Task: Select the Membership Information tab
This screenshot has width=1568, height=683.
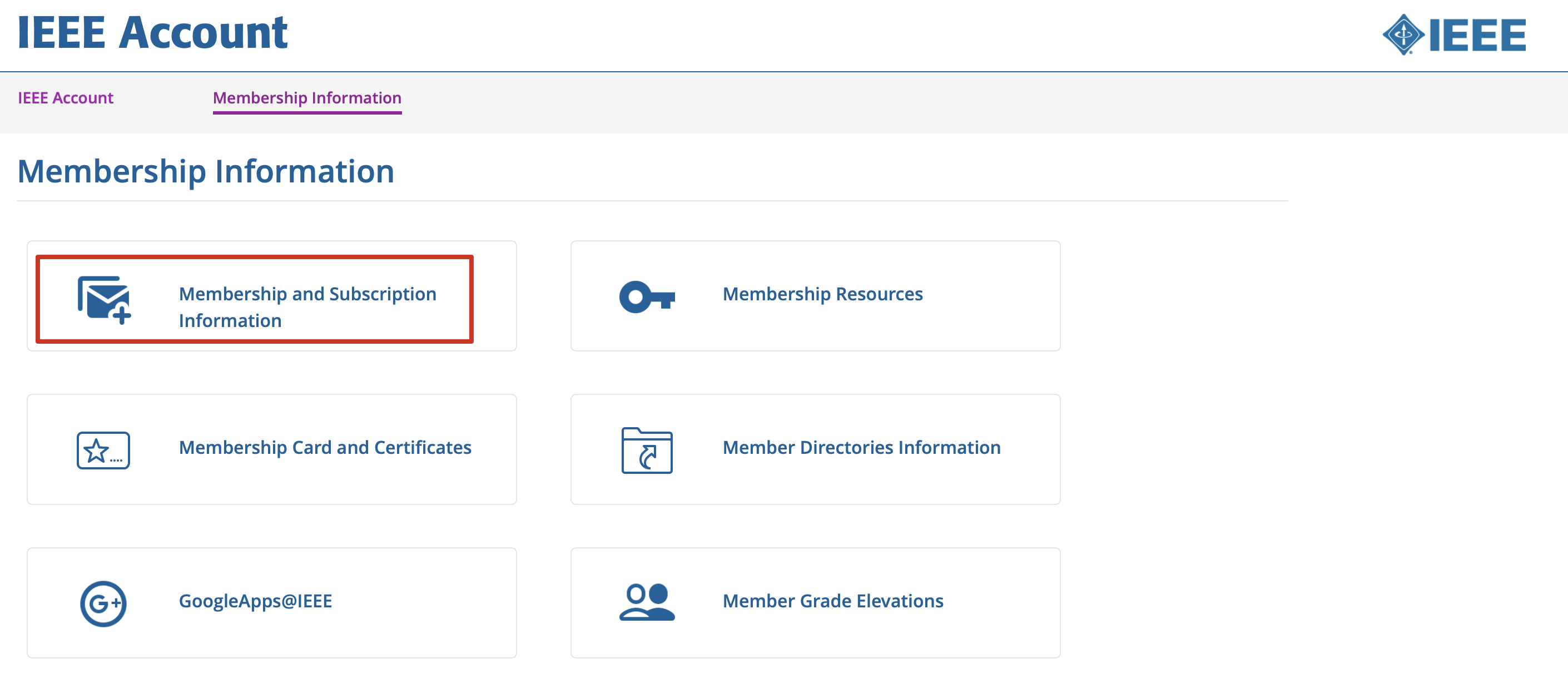Action: (307, 98)
